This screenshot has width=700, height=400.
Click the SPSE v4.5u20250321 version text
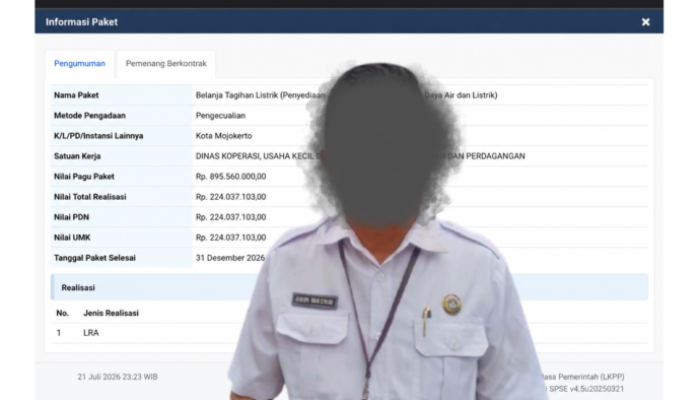586,389
